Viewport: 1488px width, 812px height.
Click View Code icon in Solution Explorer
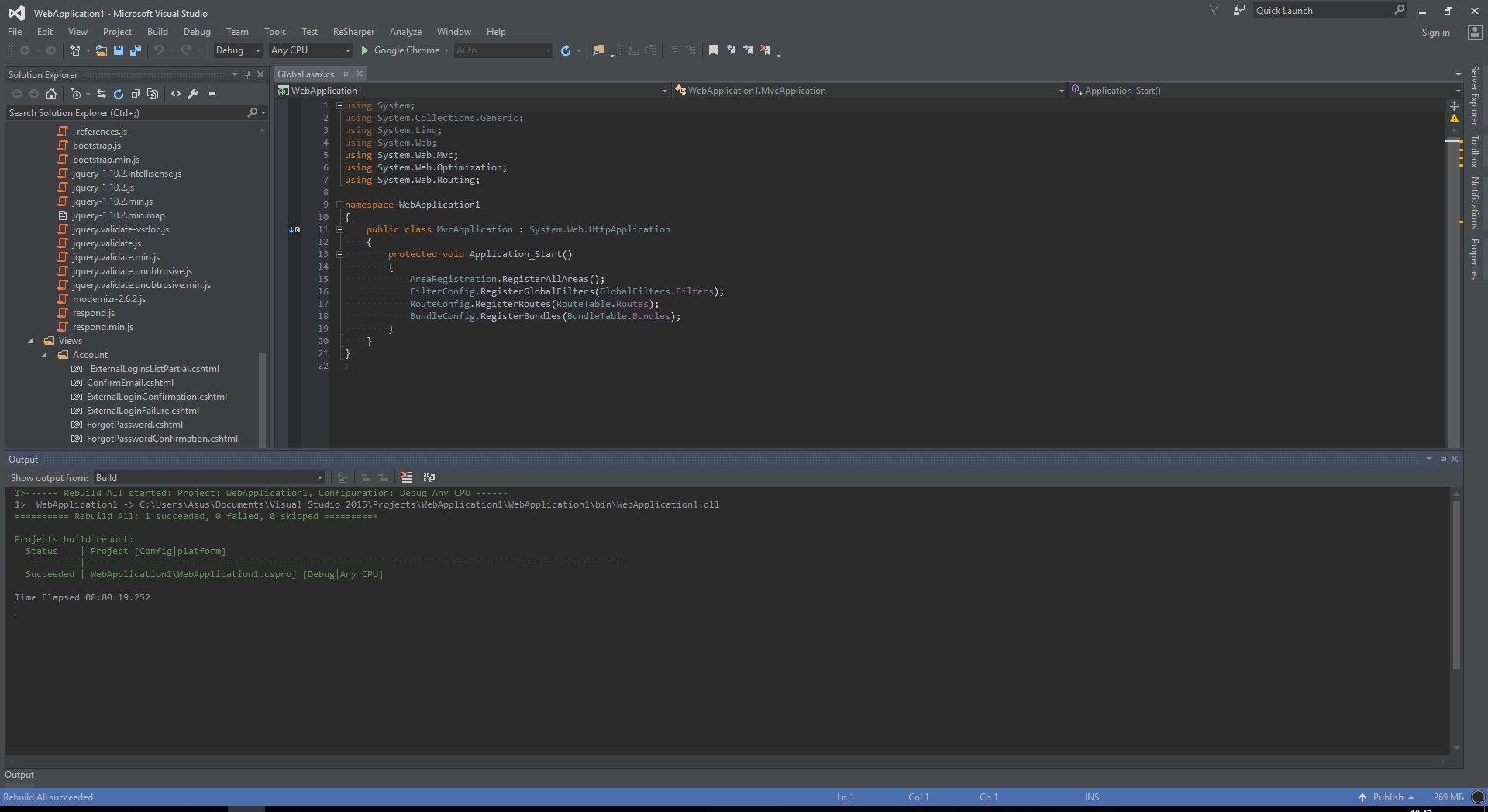[176, 94]
